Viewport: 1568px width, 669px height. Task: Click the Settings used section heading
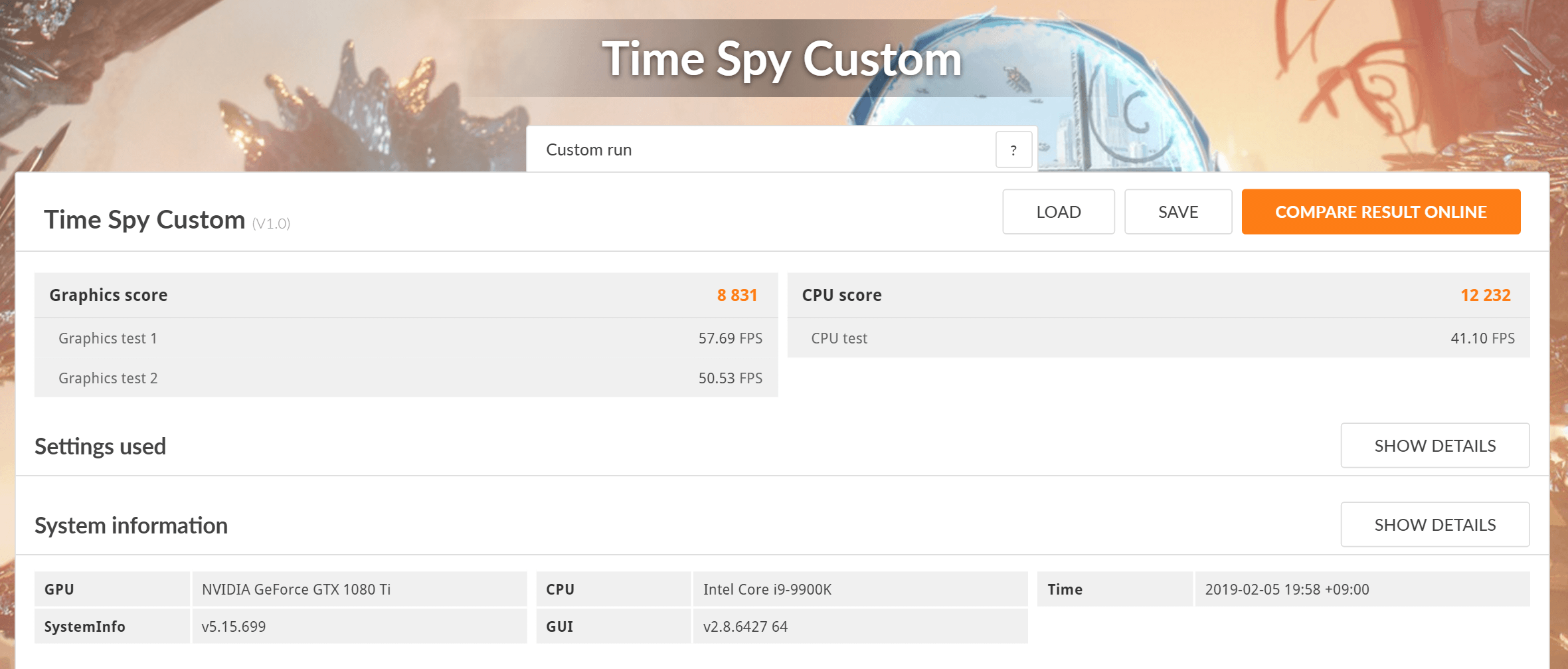(100, 446)
